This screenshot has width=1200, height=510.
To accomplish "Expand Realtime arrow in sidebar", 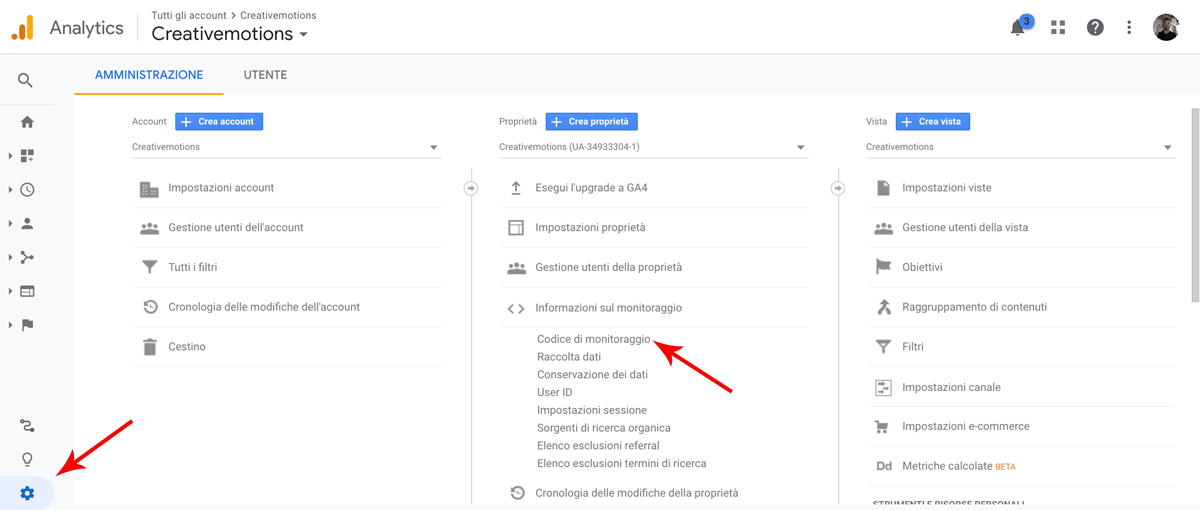I will [10, 190].
